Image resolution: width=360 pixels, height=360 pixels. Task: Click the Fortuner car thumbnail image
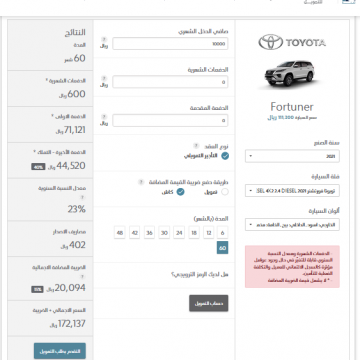coord(289,74)
